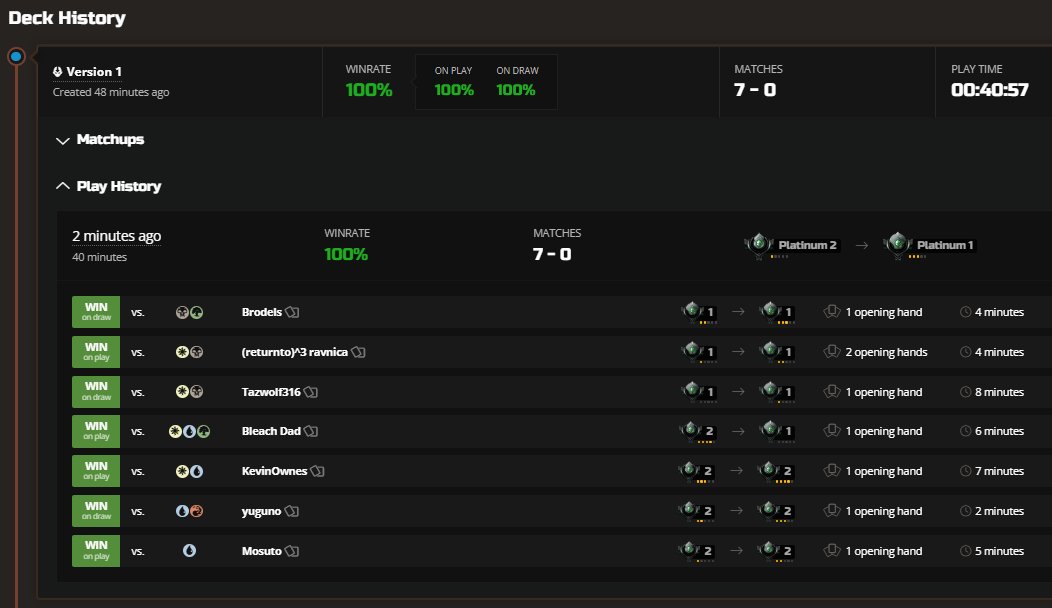
Task: Click the clock icon in Mosuto row
Action: [x=965, y=551]
